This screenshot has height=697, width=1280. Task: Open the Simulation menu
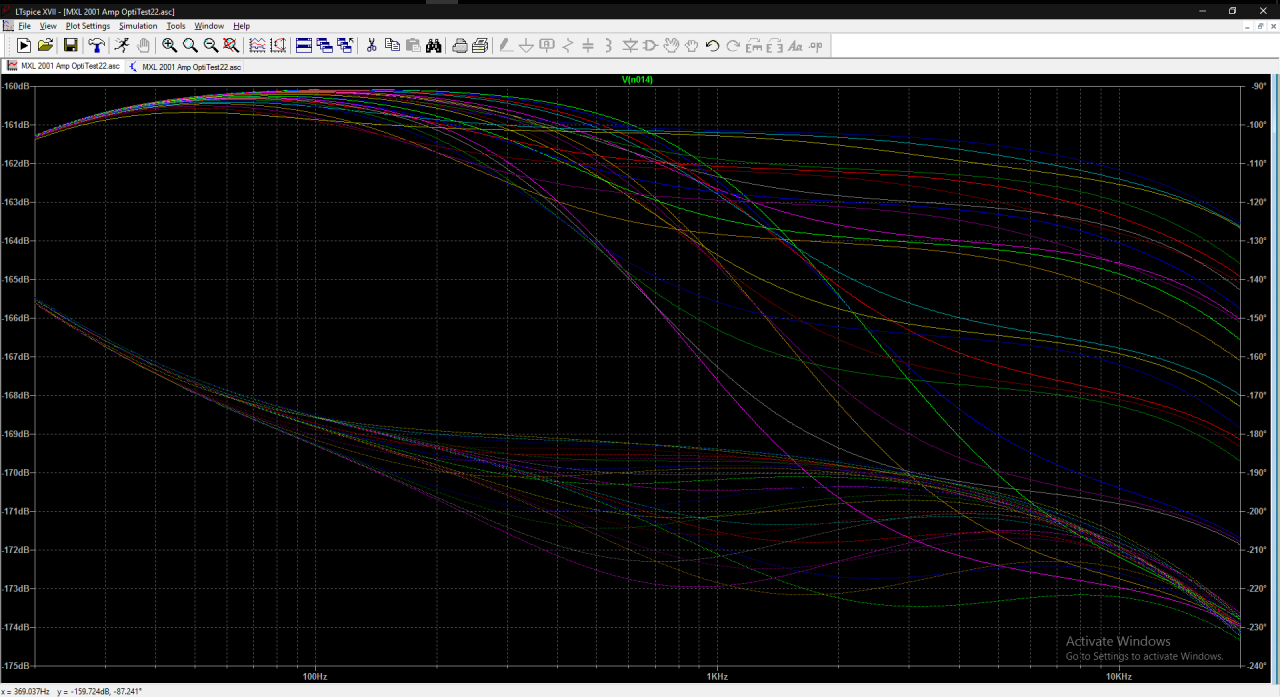click(x=138, y=25)
